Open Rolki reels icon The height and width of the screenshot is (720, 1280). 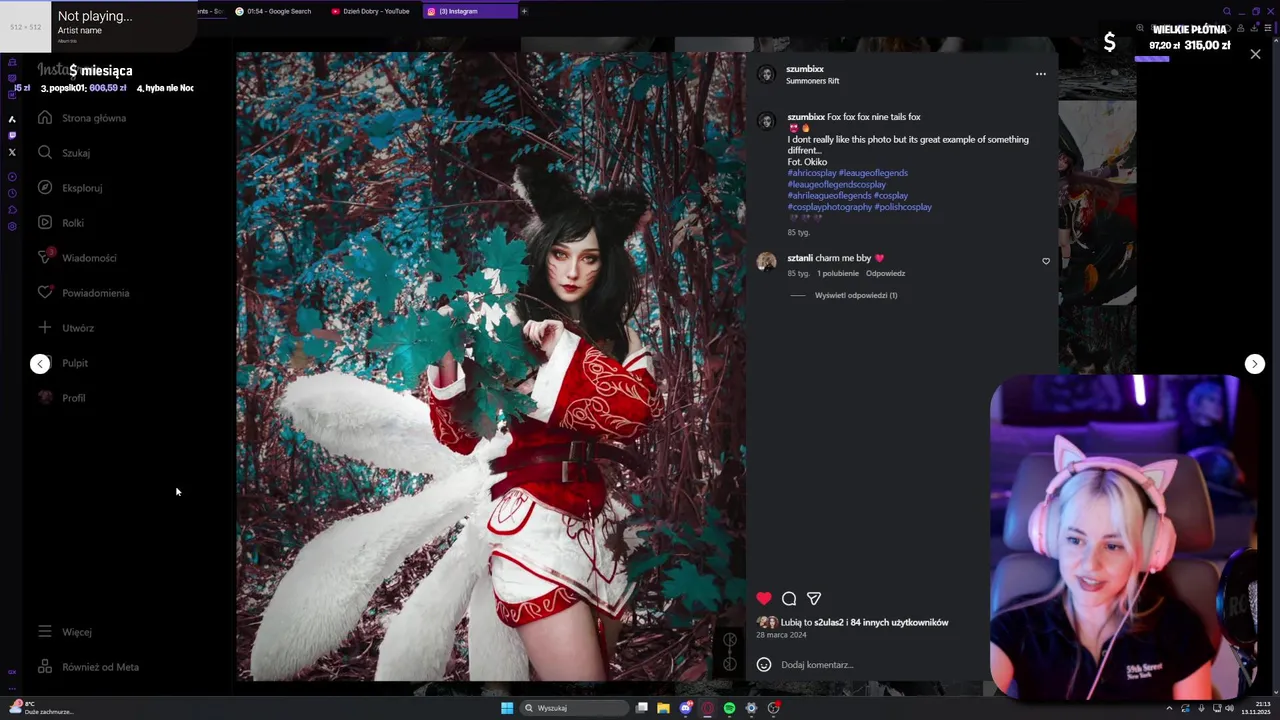pyautogui.click(x=45, y=223)
